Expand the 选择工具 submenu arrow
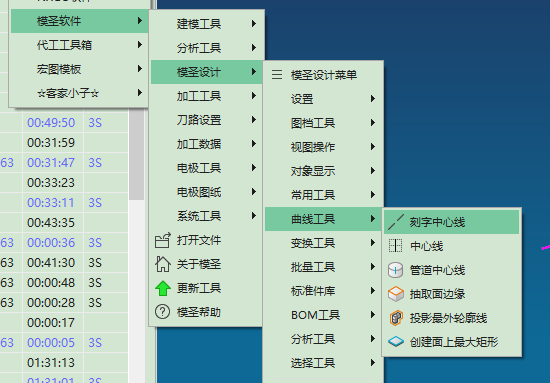The width and height of the screenshot is (550, 383). tap(373, 363)
